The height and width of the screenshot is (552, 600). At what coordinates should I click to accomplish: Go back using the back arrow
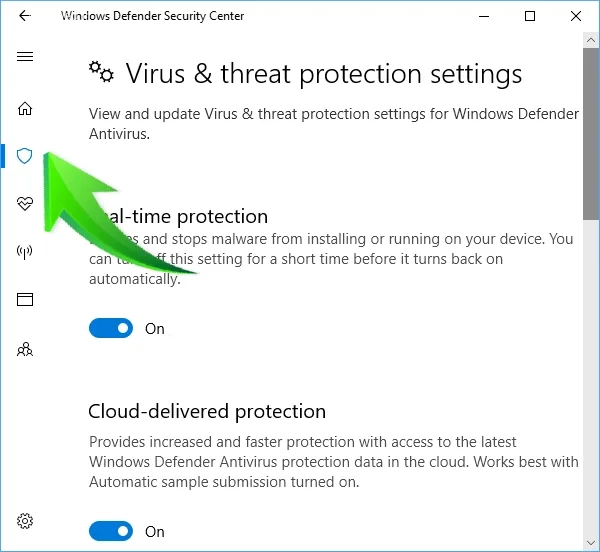coord(25,16)
